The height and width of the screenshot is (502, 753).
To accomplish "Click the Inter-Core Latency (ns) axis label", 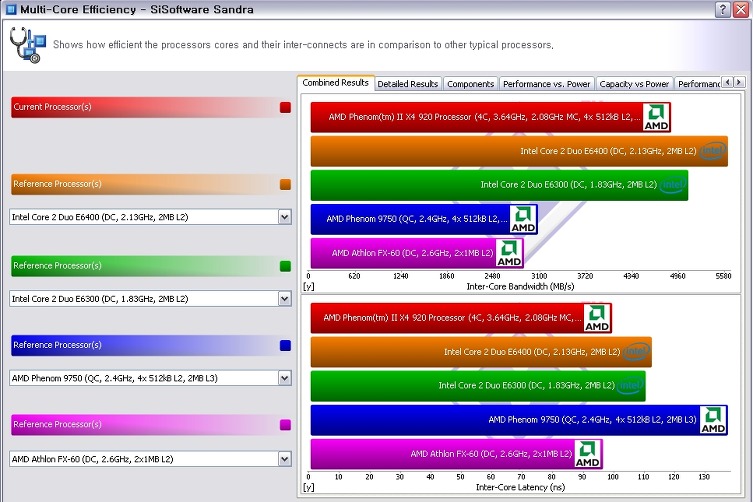I will click(x=520, y=488).
